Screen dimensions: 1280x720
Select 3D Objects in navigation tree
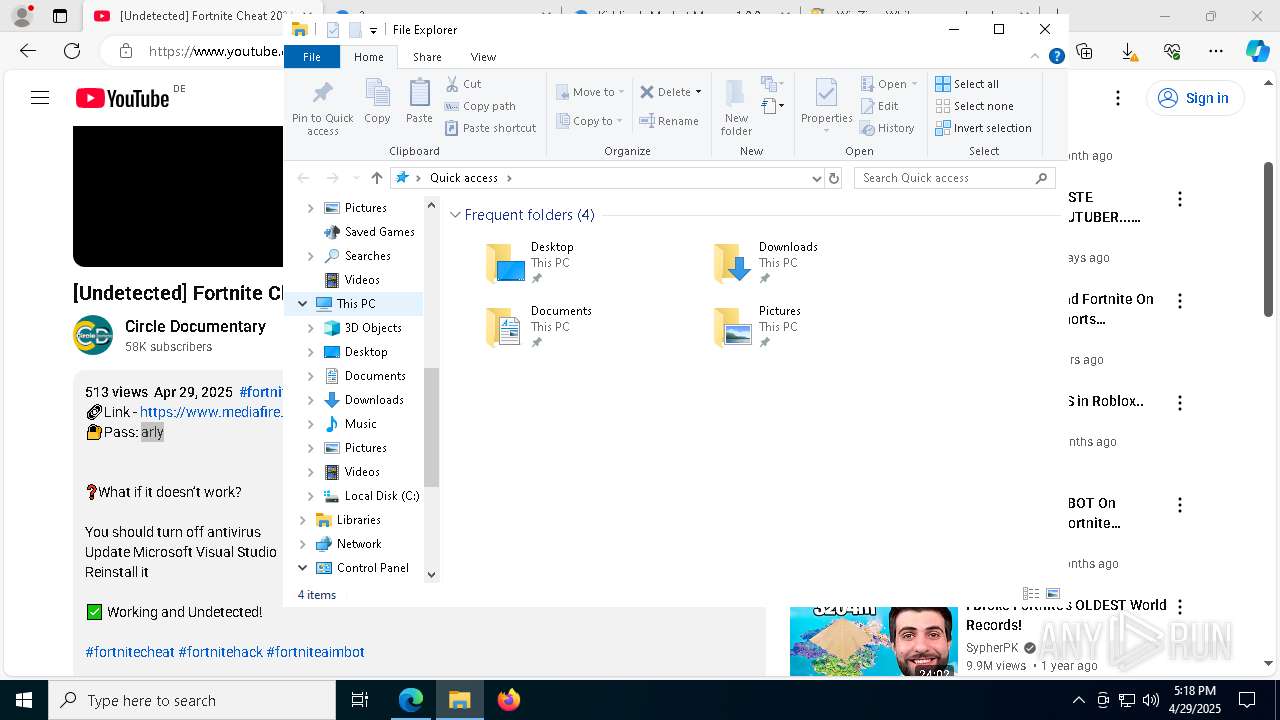pos(372,328)
